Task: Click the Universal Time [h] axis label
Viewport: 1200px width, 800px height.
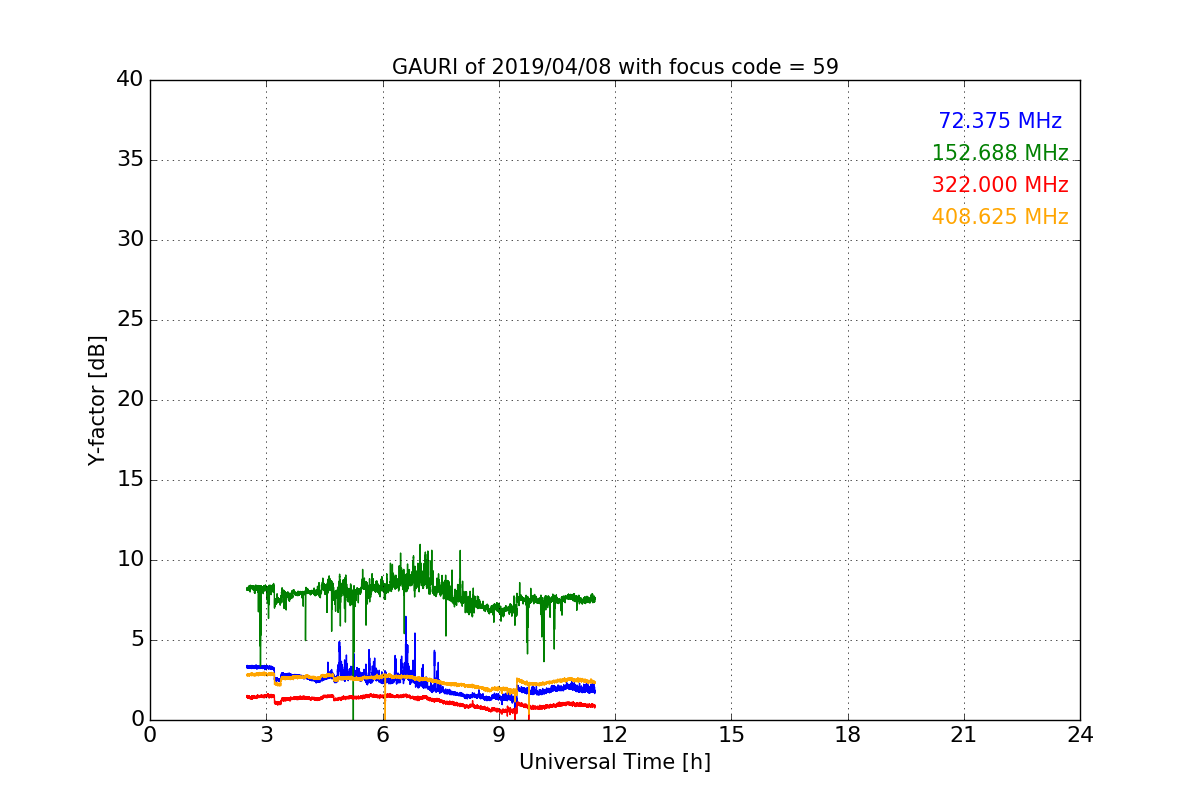Action: tap(615, 762)
